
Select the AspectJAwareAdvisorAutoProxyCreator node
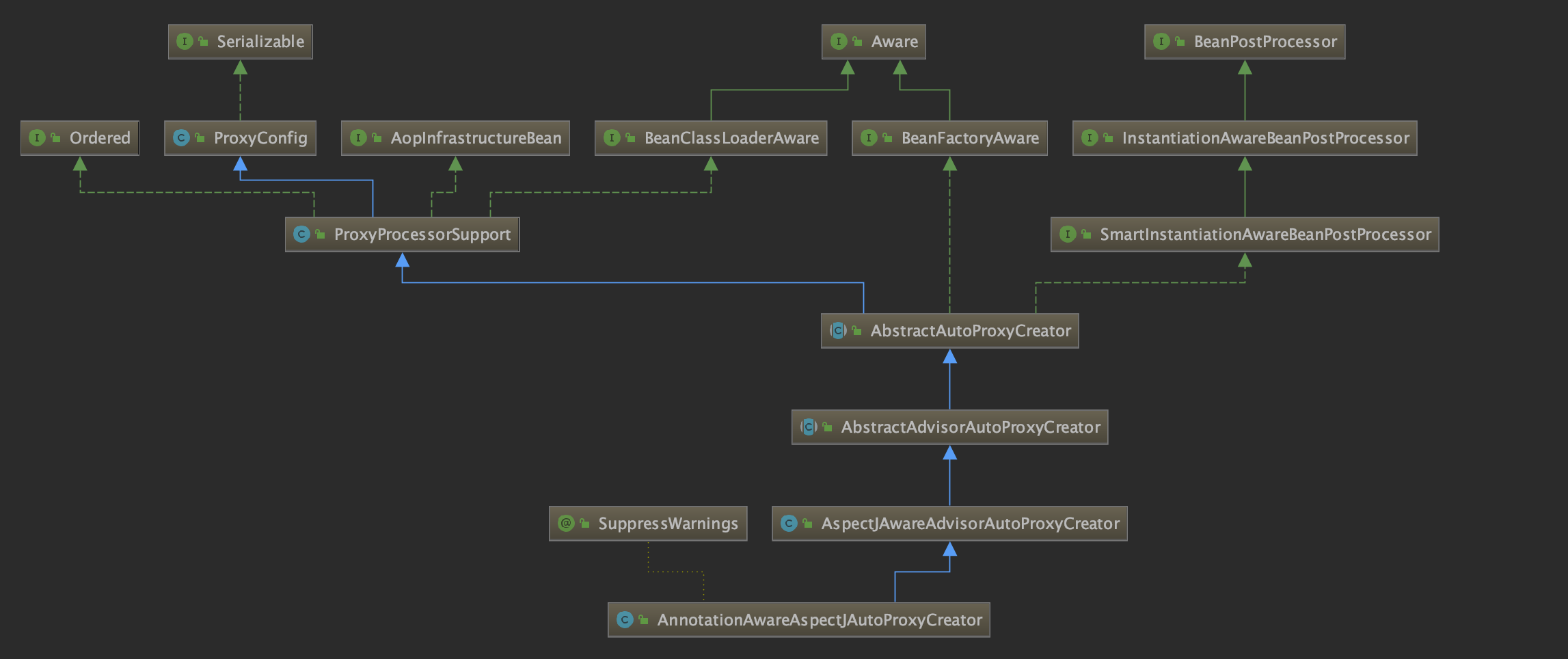949,524
